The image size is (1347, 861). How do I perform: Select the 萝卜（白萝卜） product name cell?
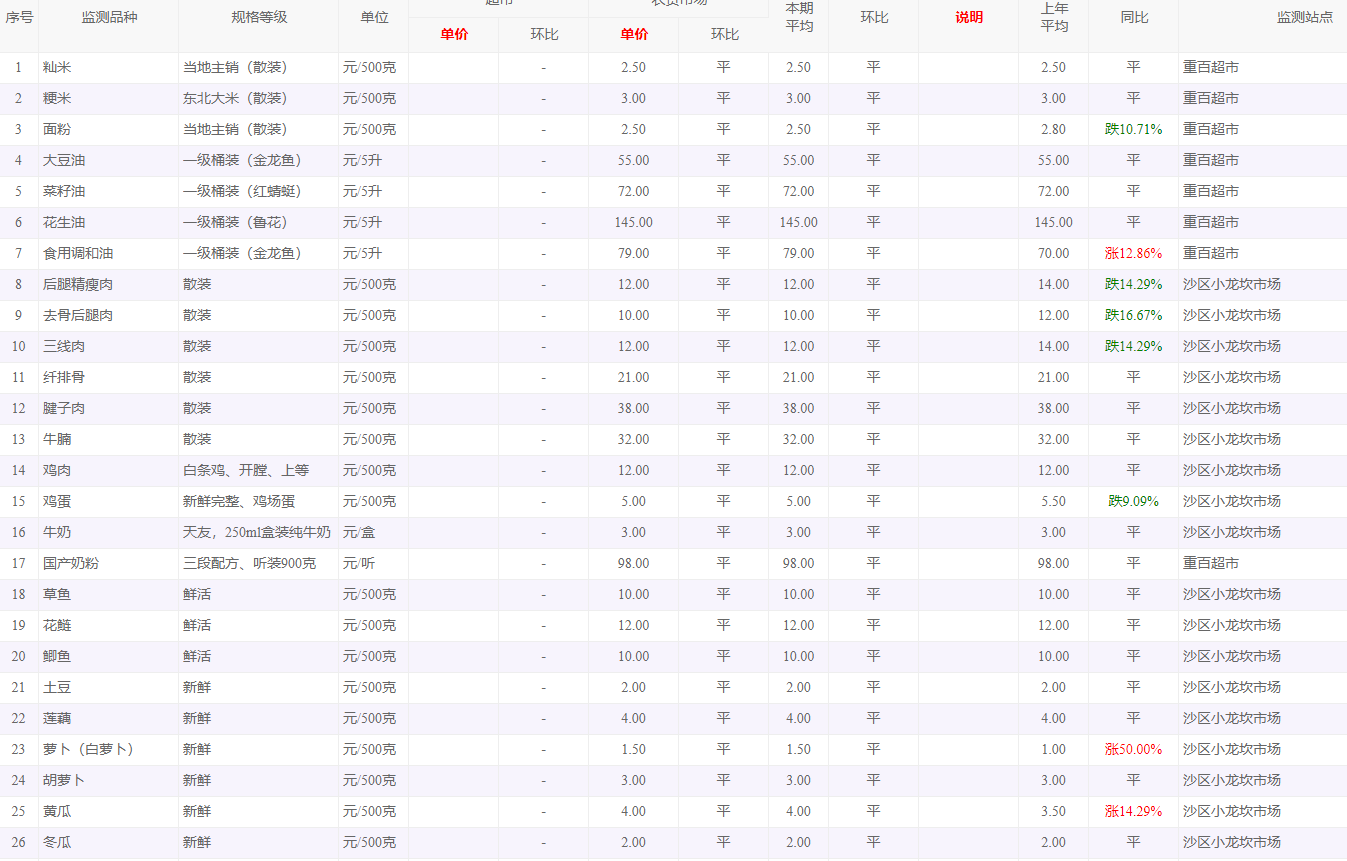(x=88, y=750)
